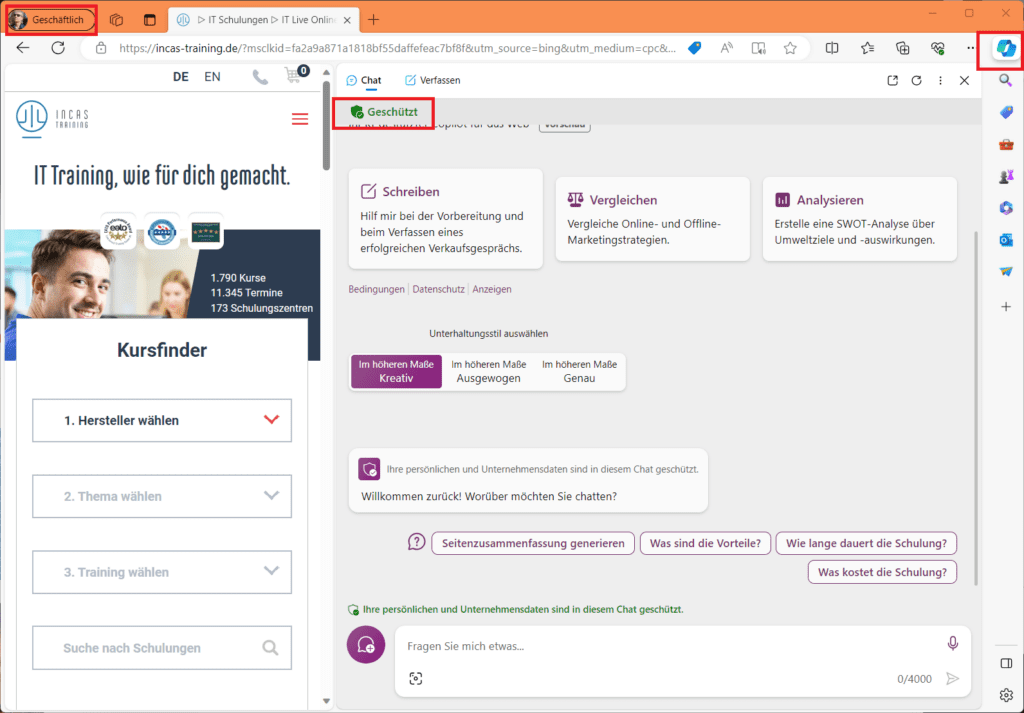Image resolution: width=1024 pixels, height=713 pixels.
Task: Activate the microphone voice input icon
Action: point(953,644)
